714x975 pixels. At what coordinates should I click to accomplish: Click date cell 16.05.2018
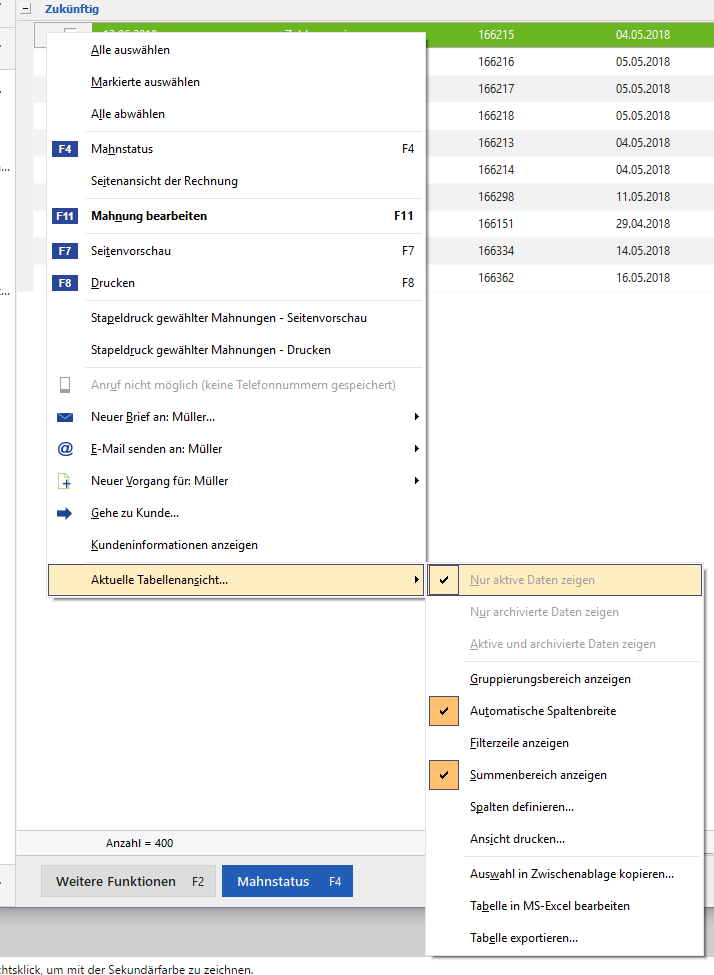tap(642, 278)
